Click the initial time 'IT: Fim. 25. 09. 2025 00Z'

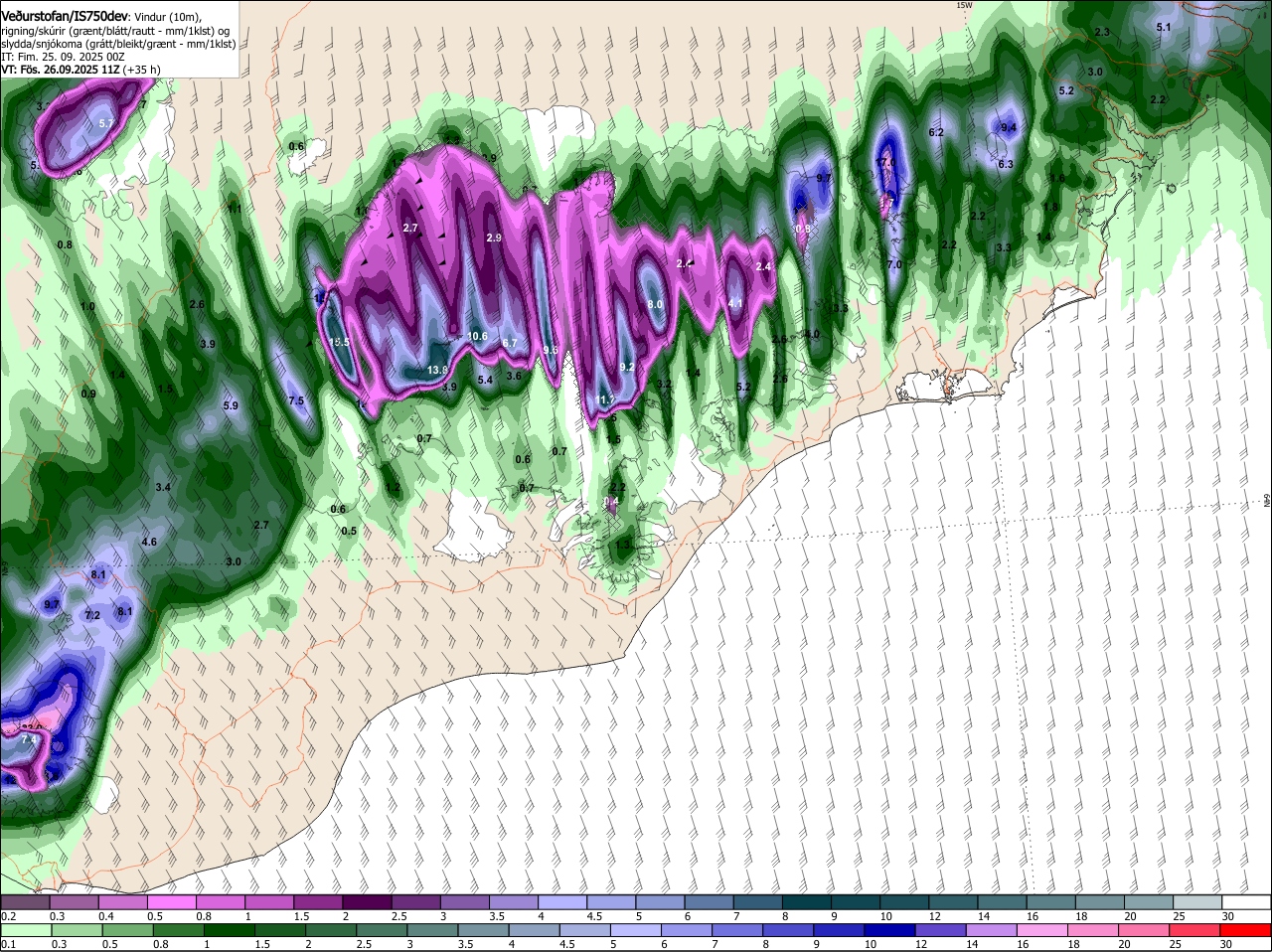pyautogui.click(x=64, y=57)
